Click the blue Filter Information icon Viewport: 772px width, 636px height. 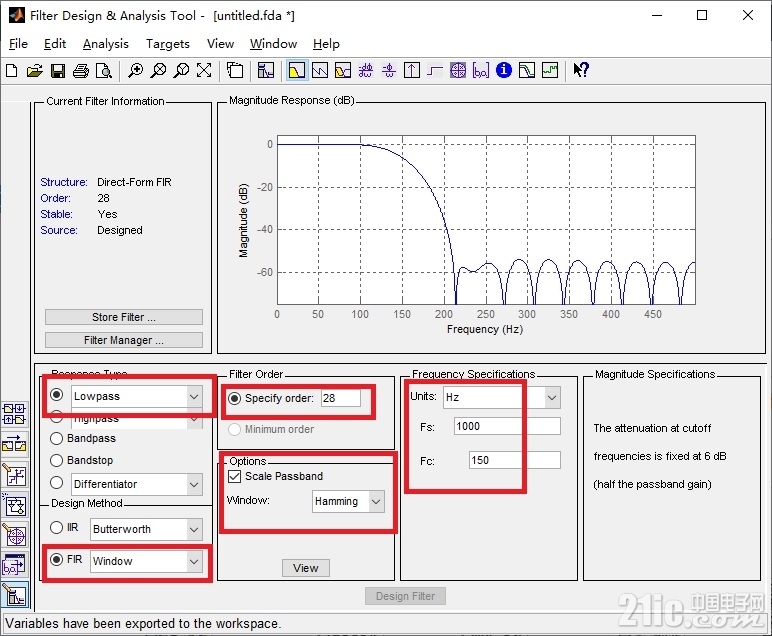pos(504,70)
